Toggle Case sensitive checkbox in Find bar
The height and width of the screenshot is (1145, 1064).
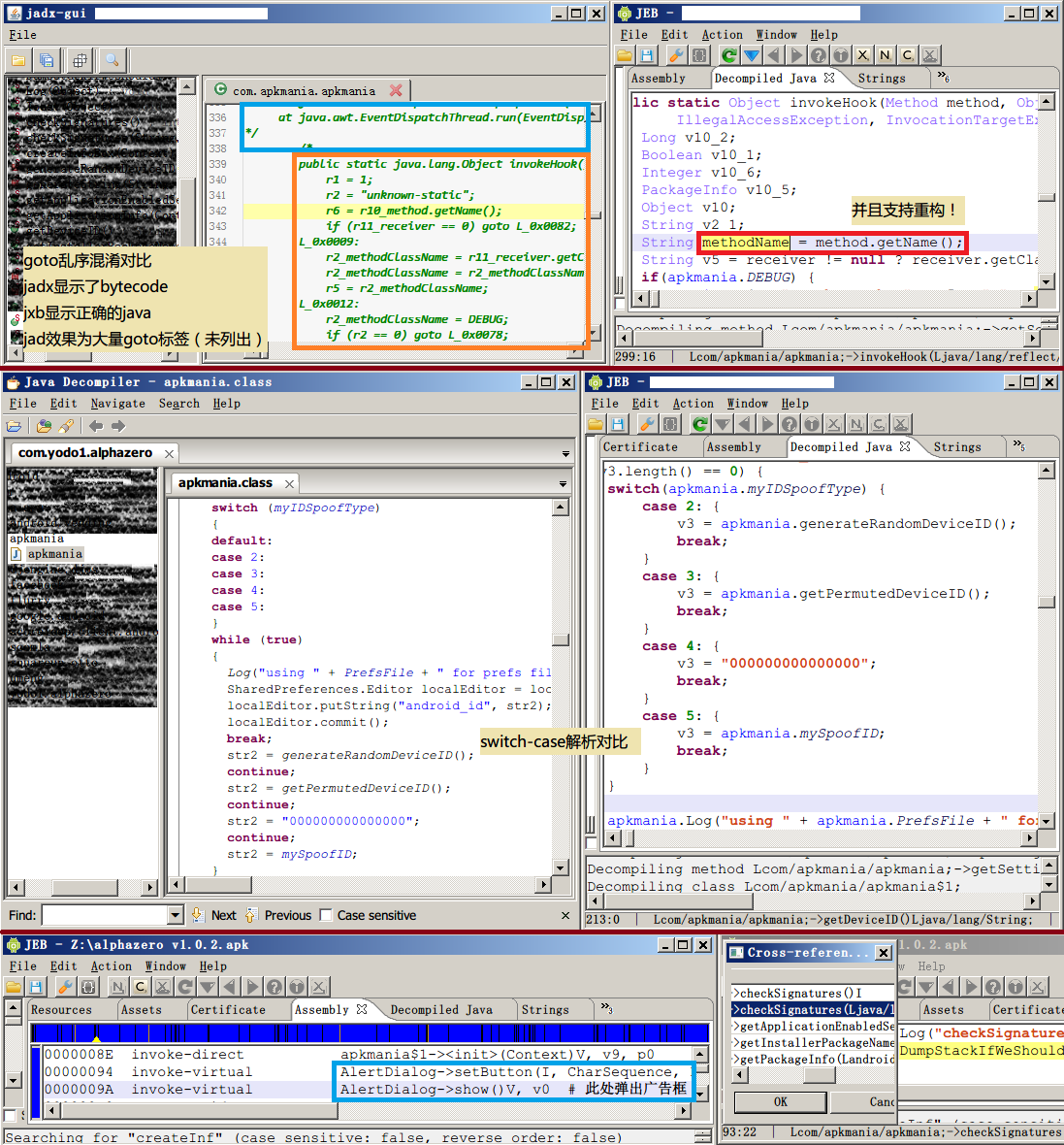326,915
